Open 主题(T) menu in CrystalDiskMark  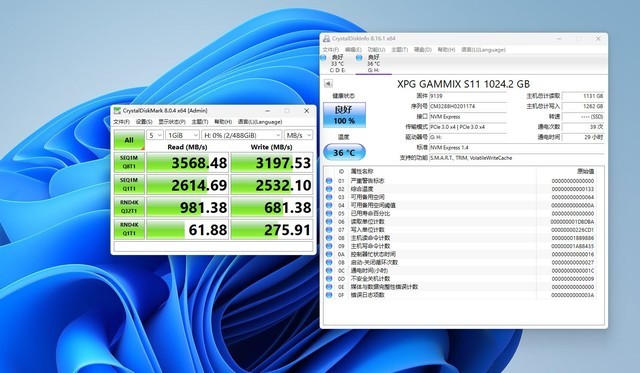point(200,122)
